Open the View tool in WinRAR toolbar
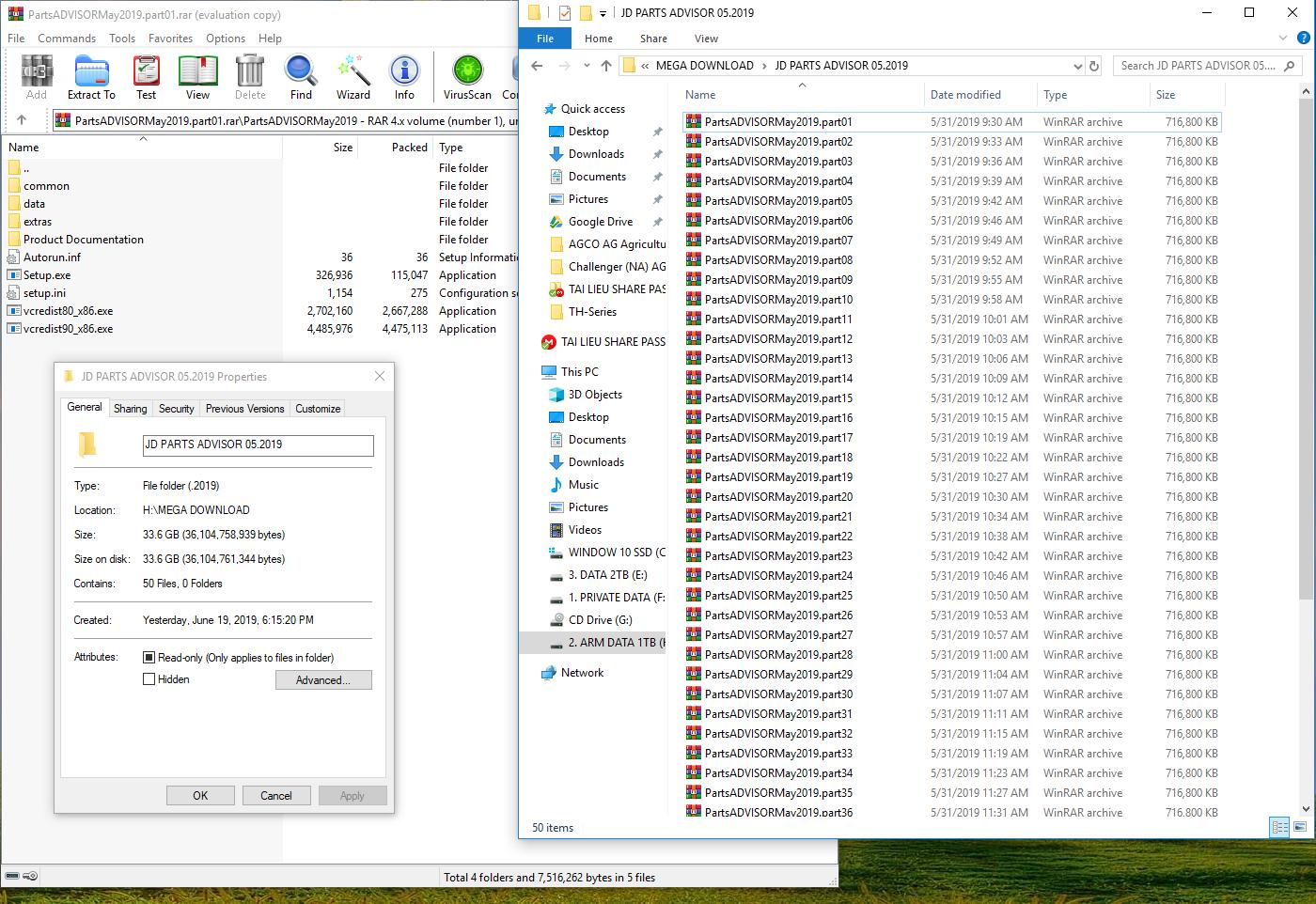 (197, 76)
